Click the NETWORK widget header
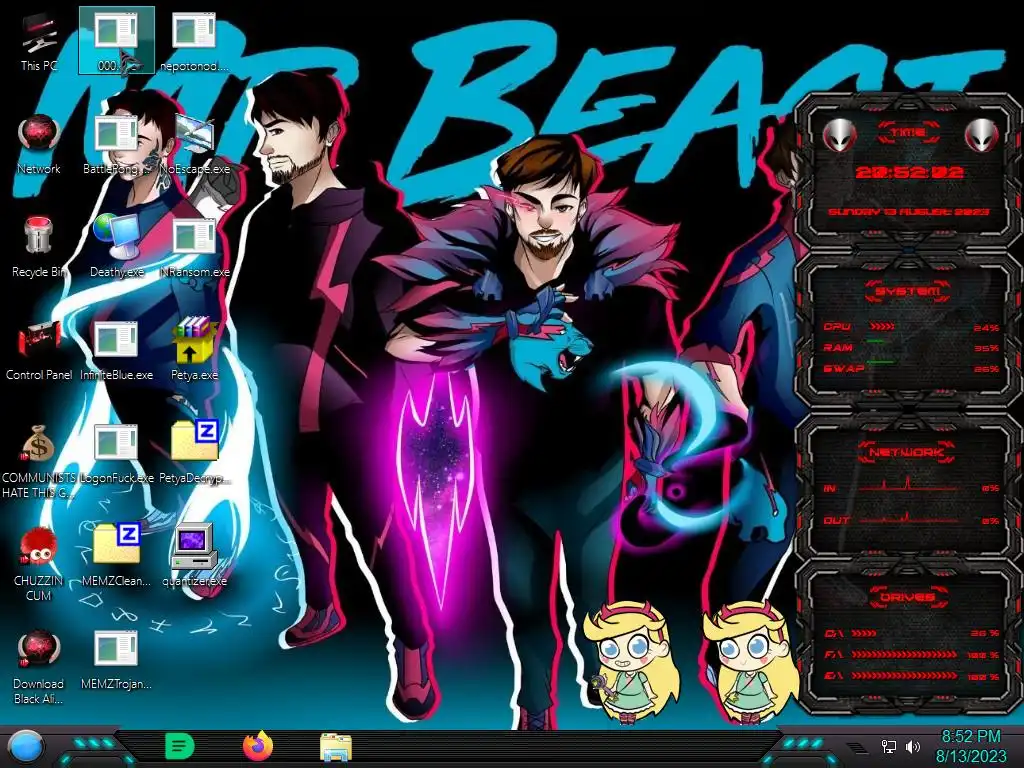Image resolution: width=1024 pixels, height=768 pixels. click(907, 452)
